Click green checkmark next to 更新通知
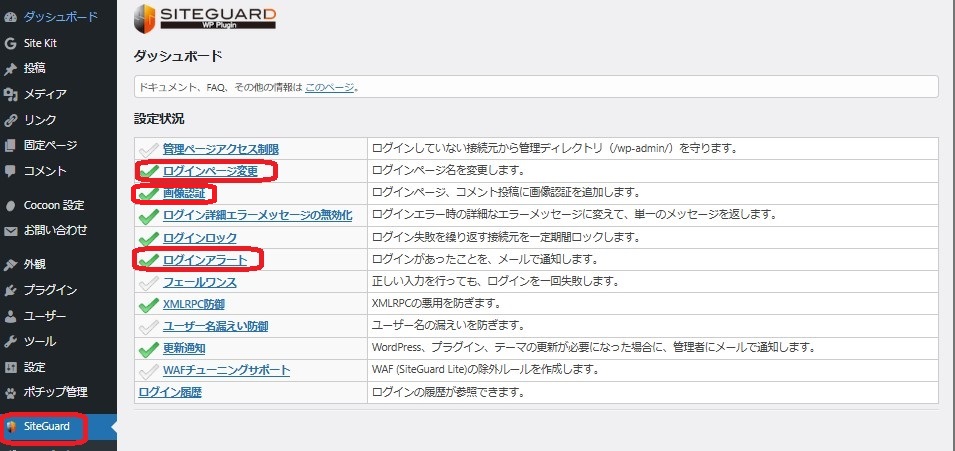Screen dimensions: 955x451 coord(148,348)
